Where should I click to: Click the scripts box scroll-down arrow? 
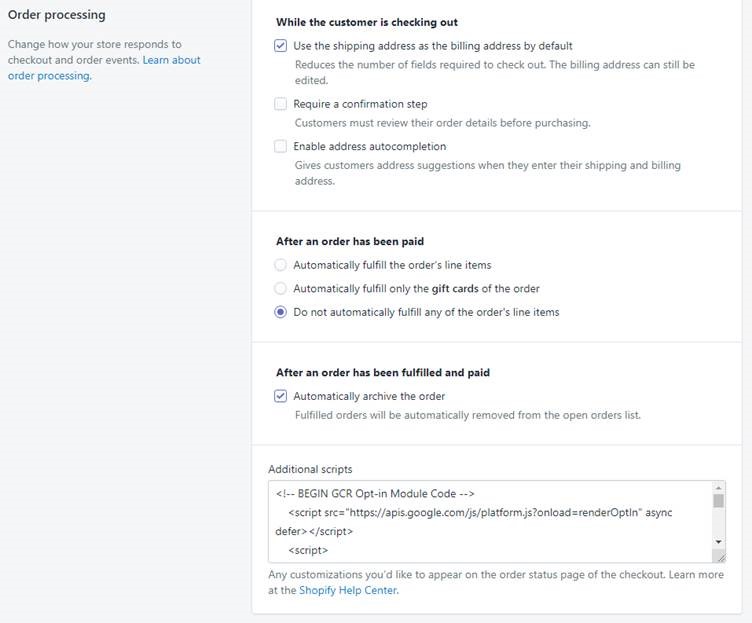pos(718,542)
